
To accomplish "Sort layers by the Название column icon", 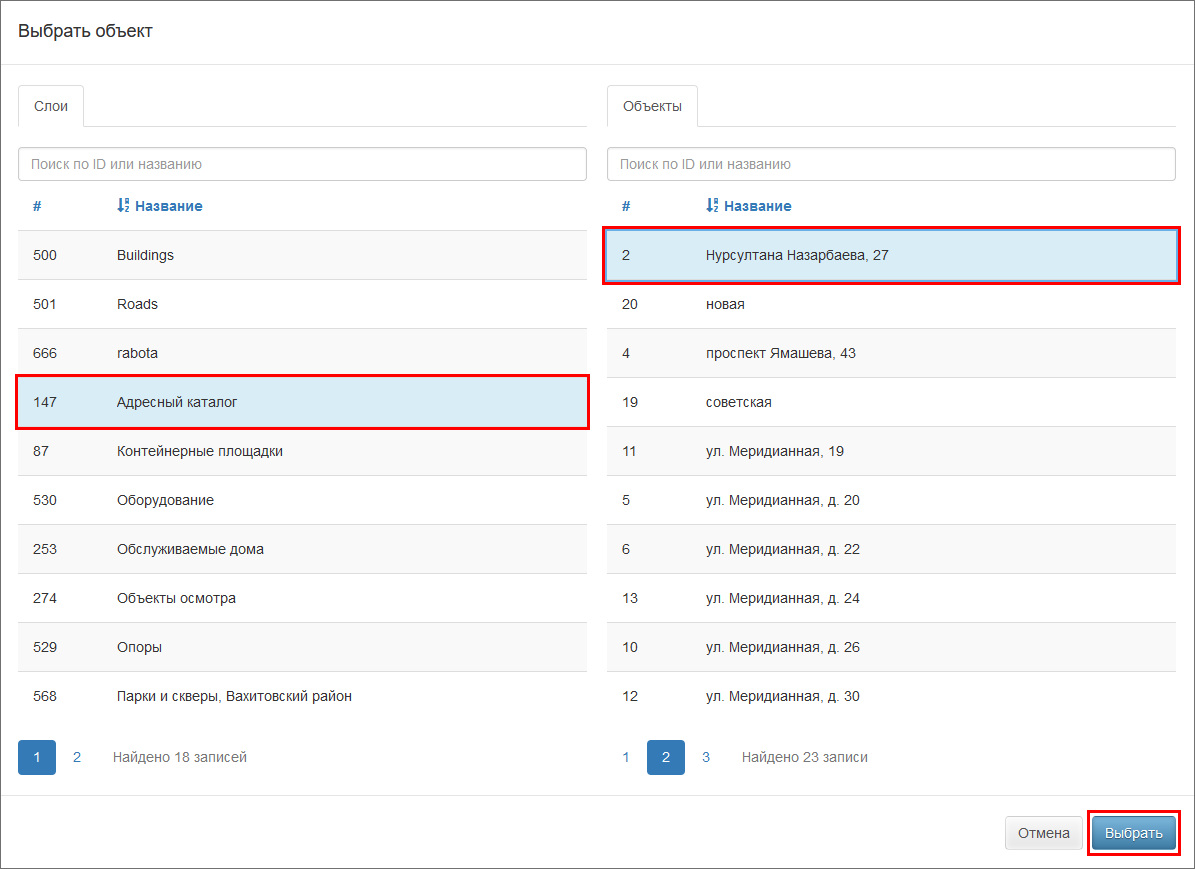I will pos(124,206).
